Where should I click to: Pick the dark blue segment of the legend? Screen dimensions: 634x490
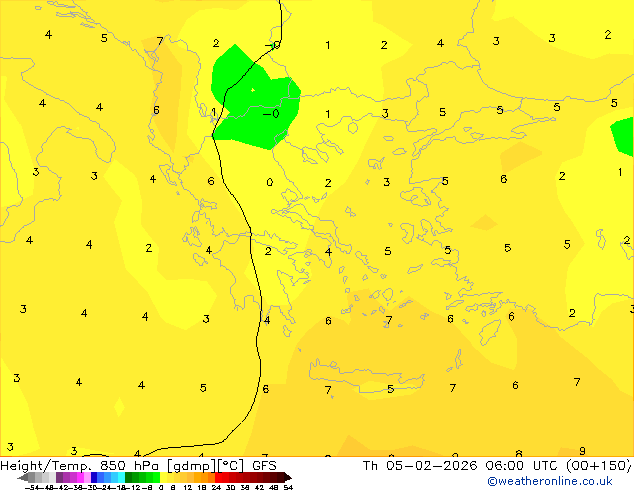(x=94, y=477)
